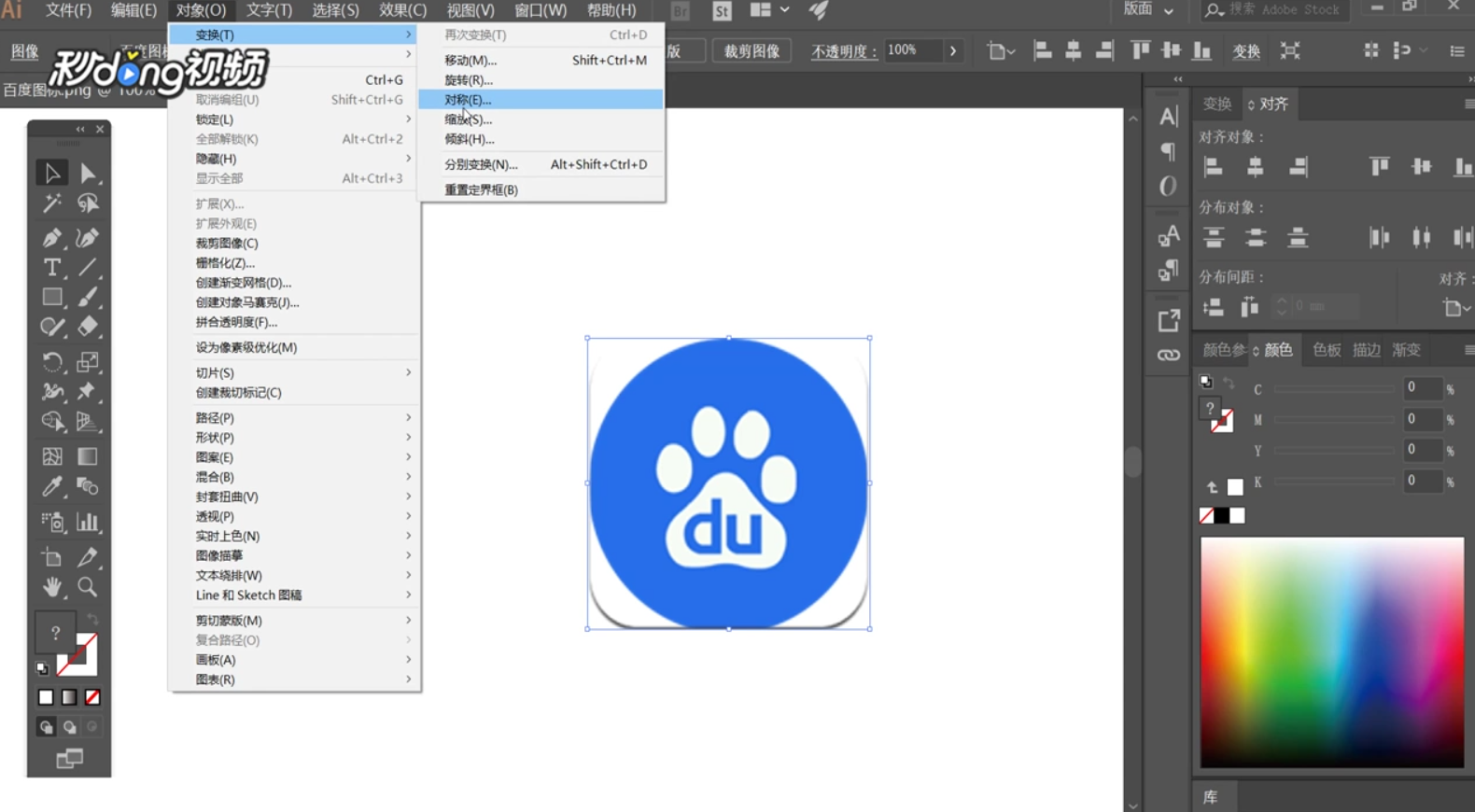The width and height of the screenshot is (1475, 812).
Task: Open the 效果(C) menu
Action: click(403, 10)
